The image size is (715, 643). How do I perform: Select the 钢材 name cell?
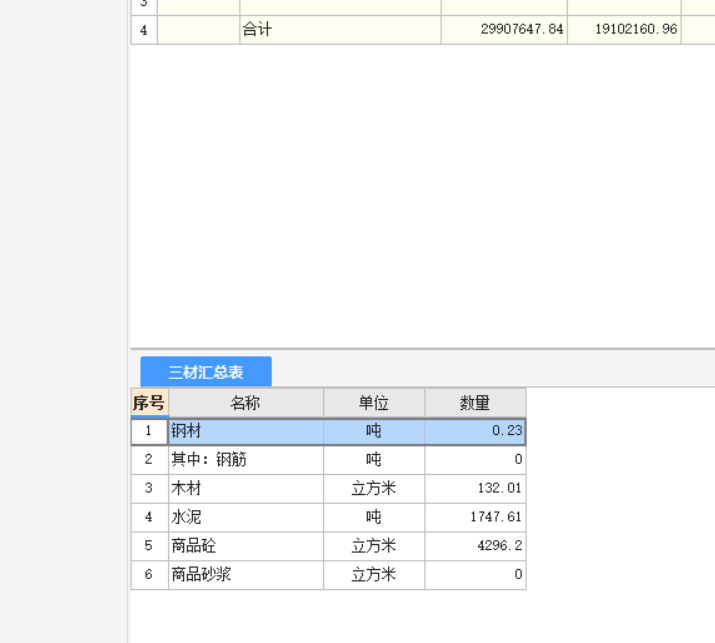coord(246,431)
